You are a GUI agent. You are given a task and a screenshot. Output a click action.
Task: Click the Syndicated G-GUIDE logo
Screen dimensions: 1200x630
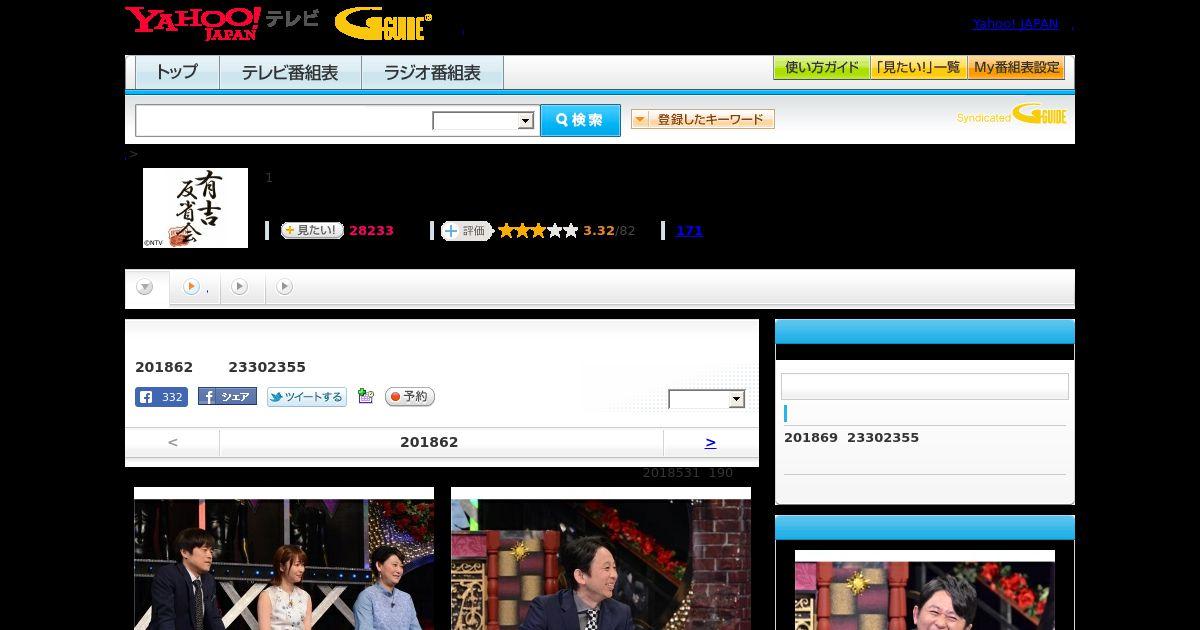pyautogui.click(x=1012, y=115)
